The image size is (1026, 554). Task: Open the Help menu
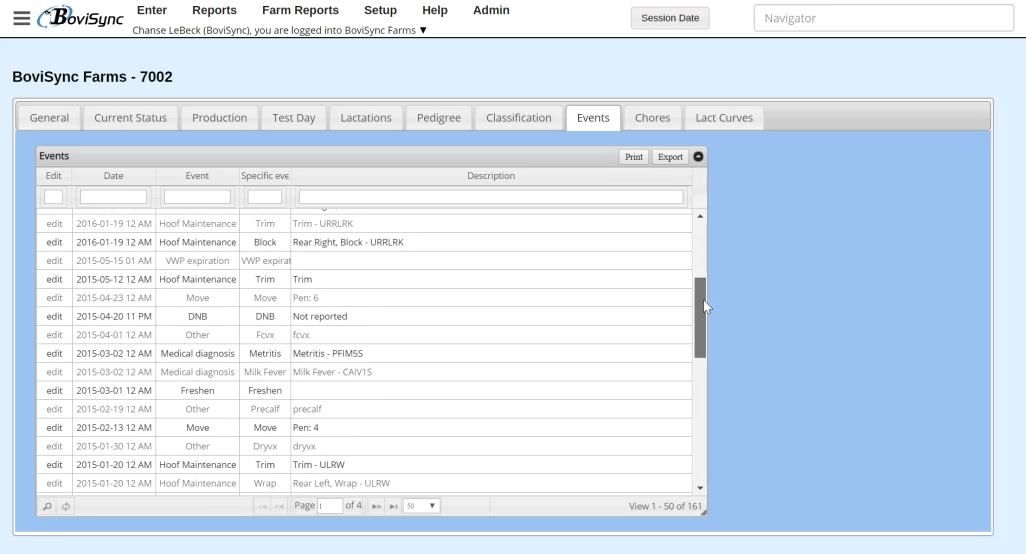(x=434, y=10)
